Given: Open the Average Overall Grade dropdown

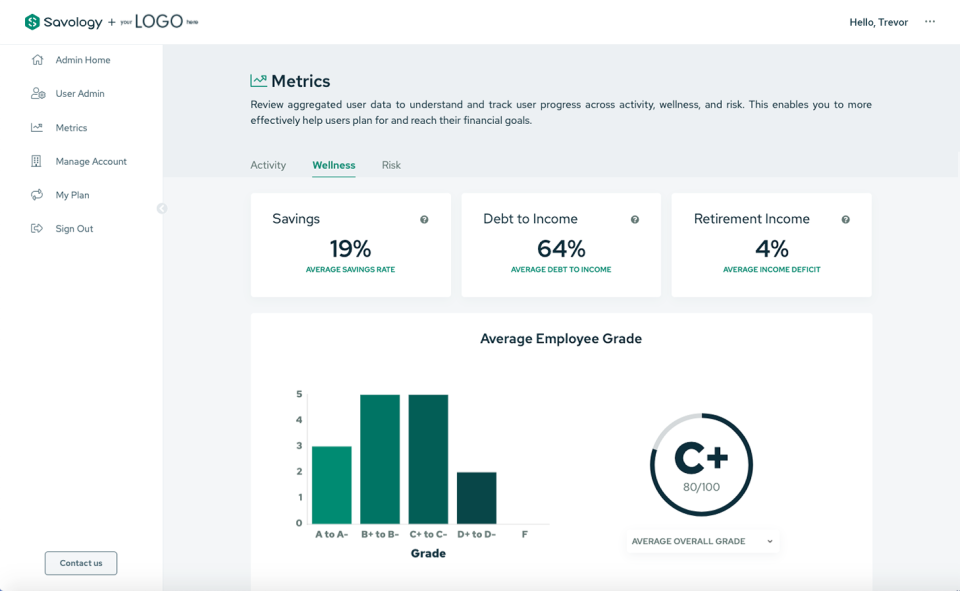Looking at the screenshot, I should coord(702,541).
